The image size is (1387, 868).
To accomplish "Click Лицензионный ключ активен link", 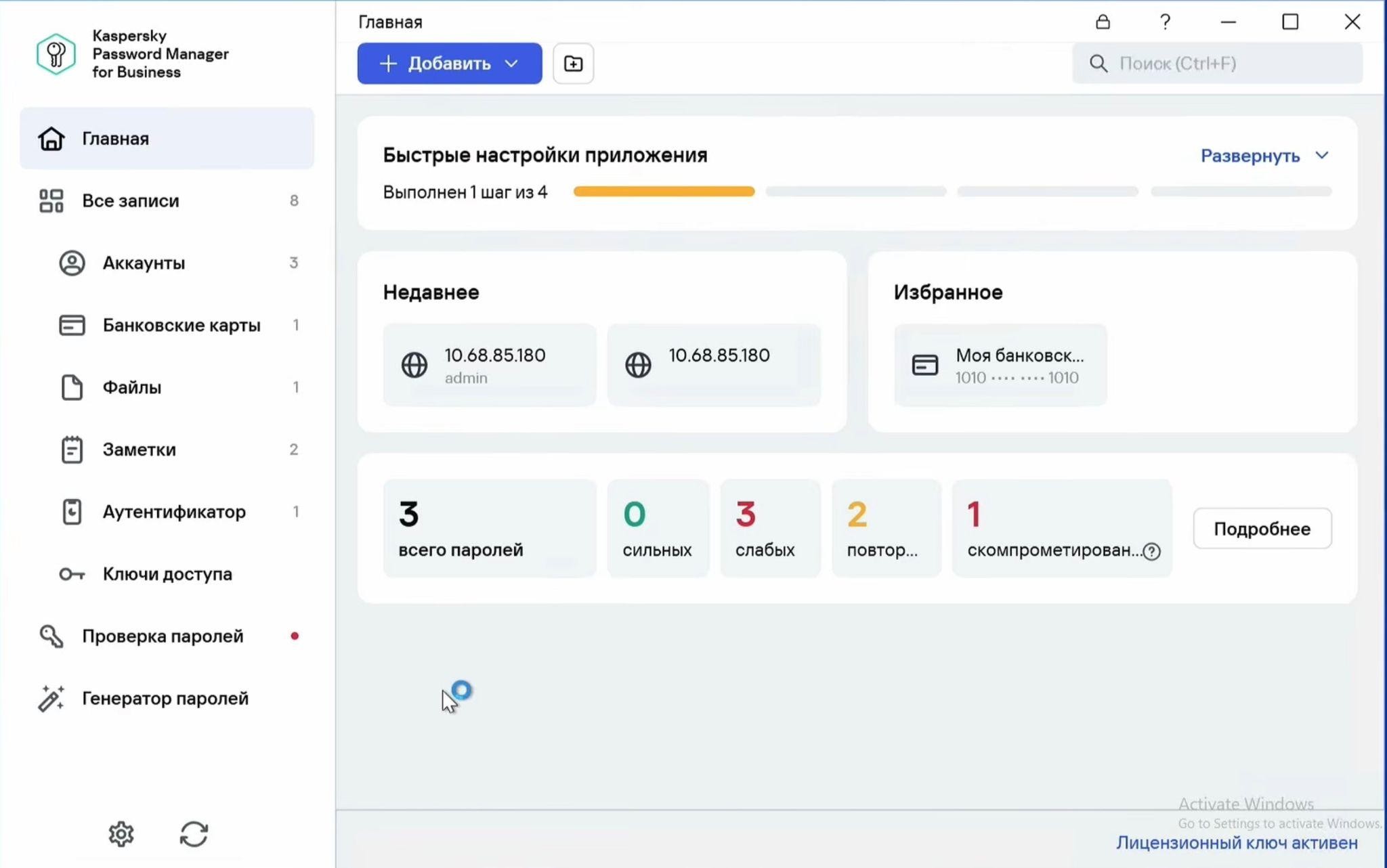I will 1237,843.
